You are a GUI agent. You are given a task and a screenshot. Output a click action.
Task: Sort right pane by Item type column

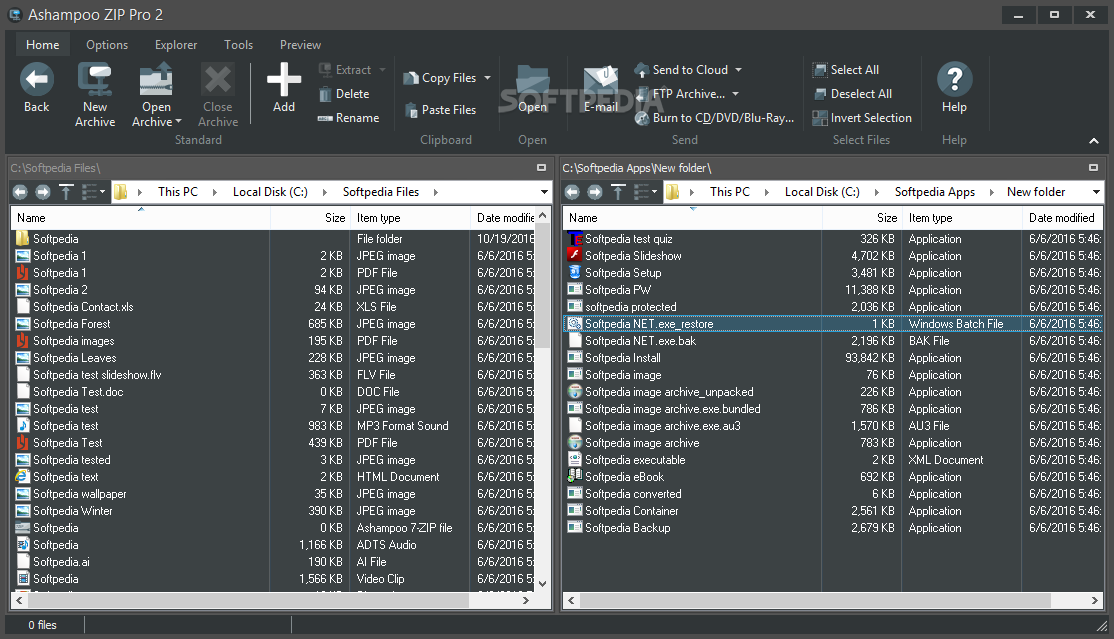962,218
